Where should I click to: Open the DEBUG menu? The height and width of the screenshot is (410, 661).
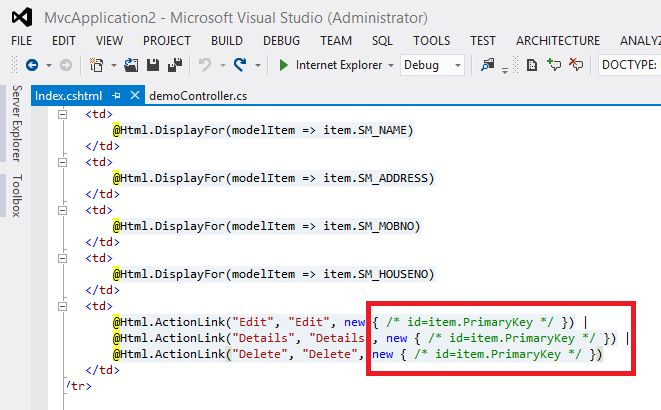(x=281, y=40)
